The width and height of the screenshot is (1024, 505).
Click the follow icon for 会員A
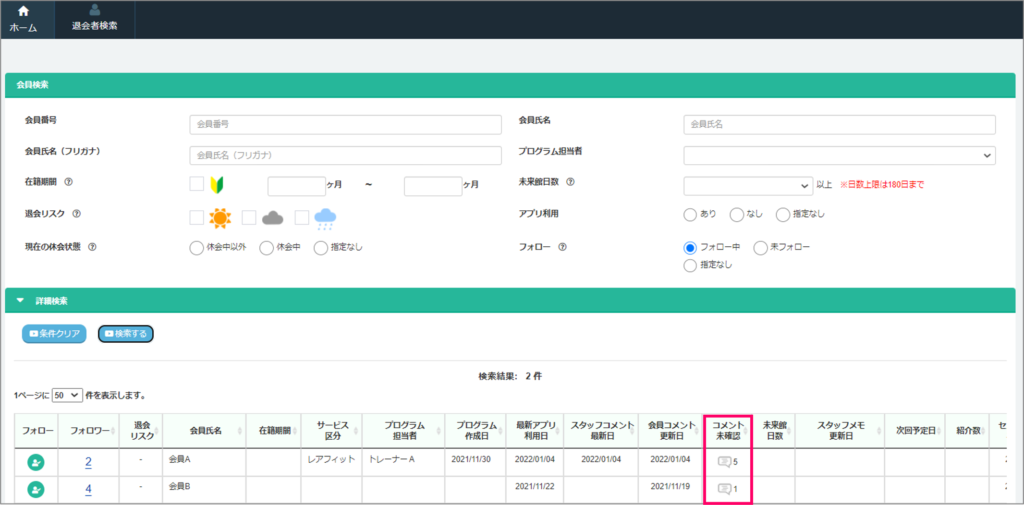click(x=36, y=462)
